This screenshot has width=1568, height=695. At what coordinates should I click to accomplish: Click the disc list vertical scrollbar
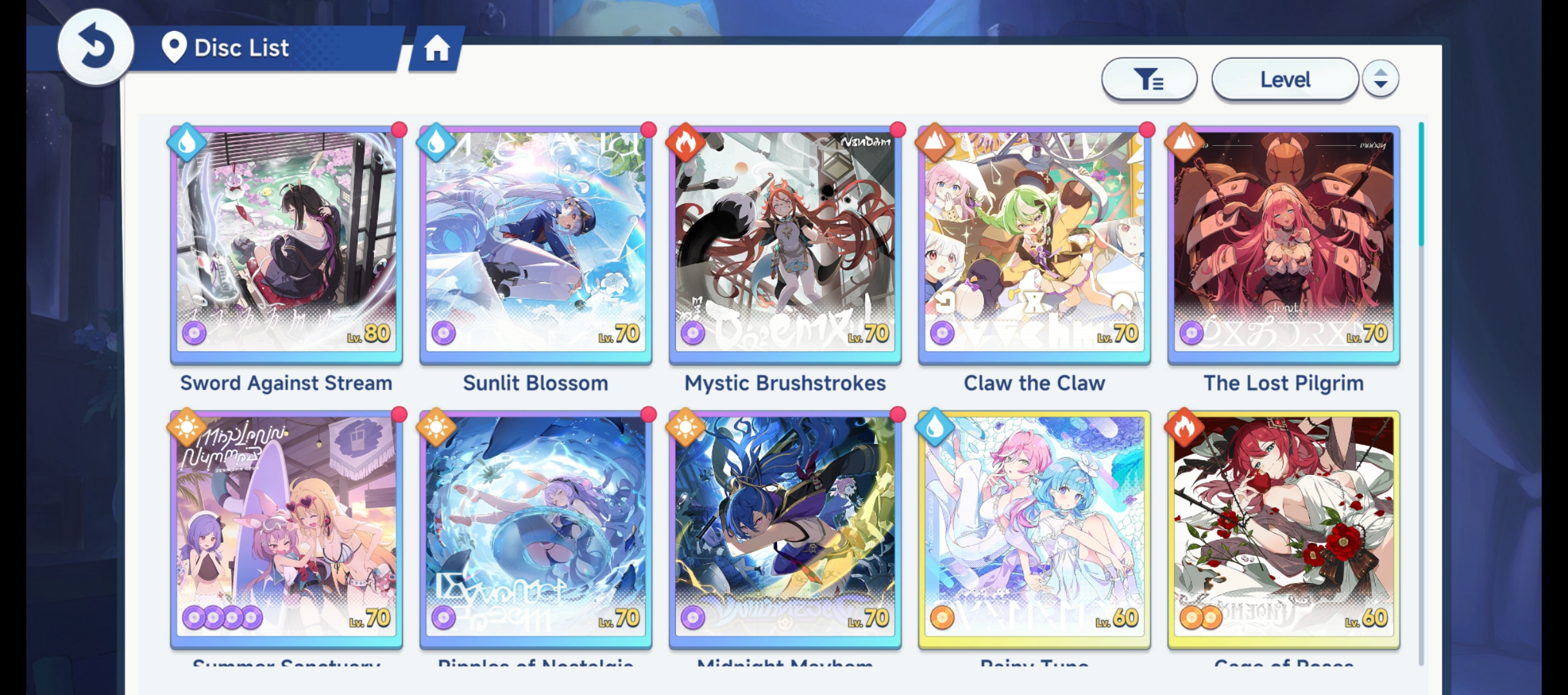[x=1421, y=393]
